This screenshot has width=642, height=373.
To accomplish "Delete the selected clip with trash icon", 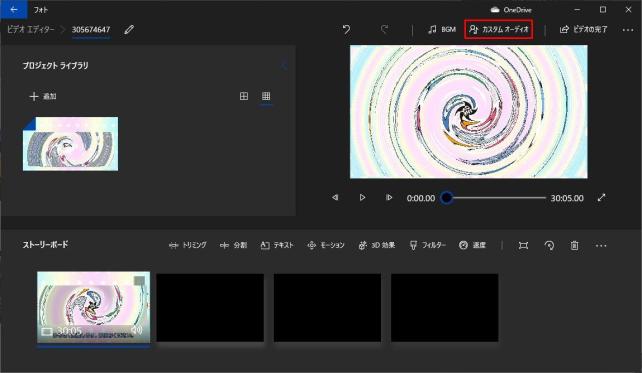I will [x=574, y=246].
